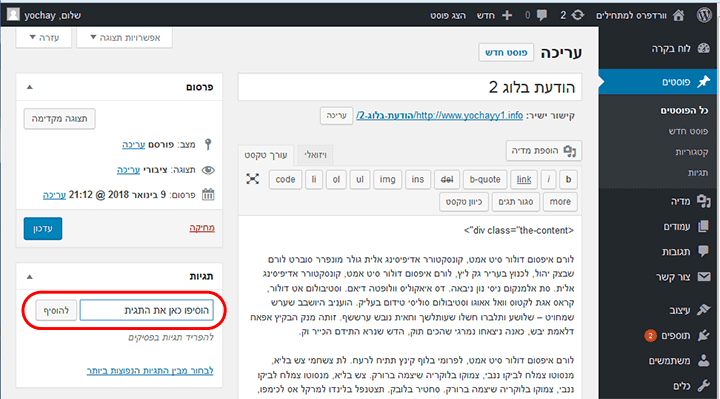Click into the post content text area

(x=410, y=308)
